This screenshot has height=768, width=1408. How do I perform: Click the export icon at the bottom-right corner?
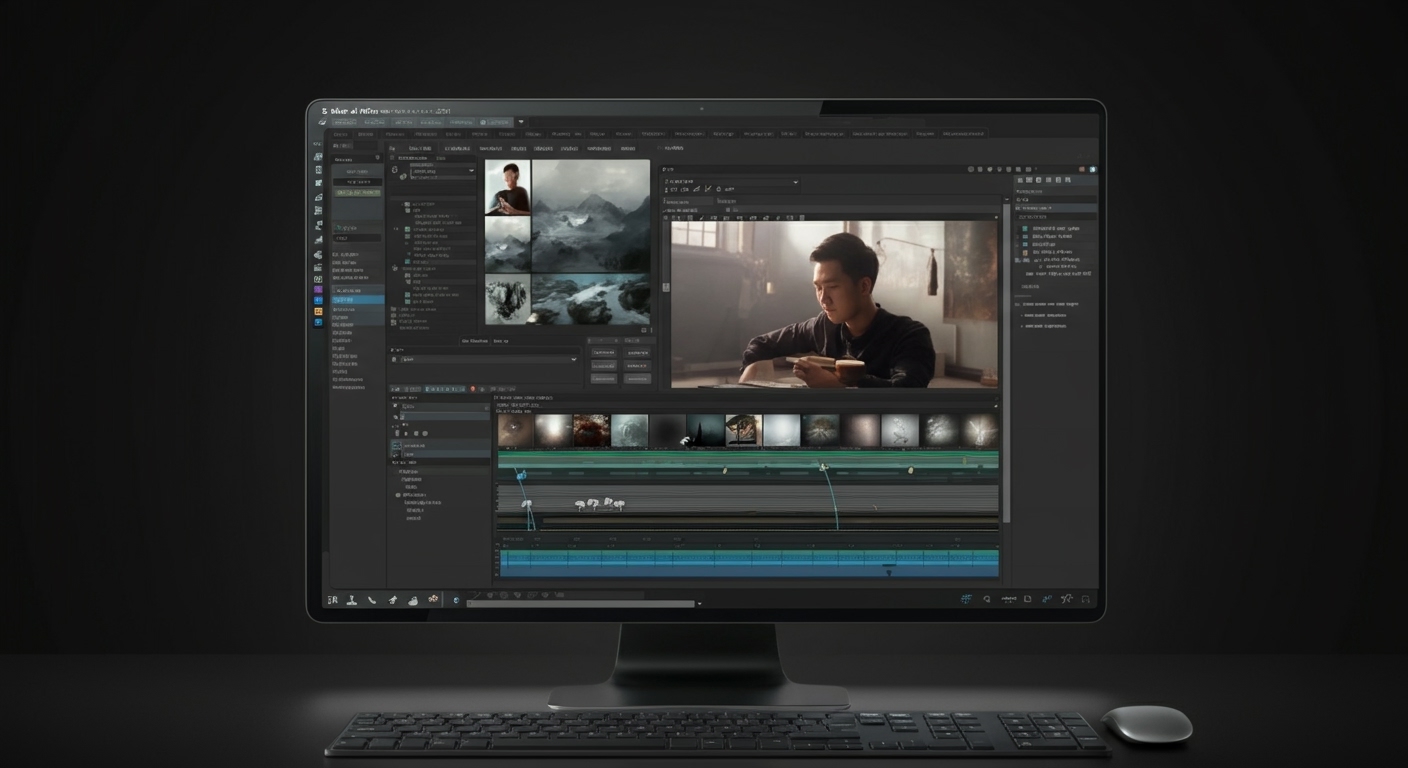pos(1085,599)
